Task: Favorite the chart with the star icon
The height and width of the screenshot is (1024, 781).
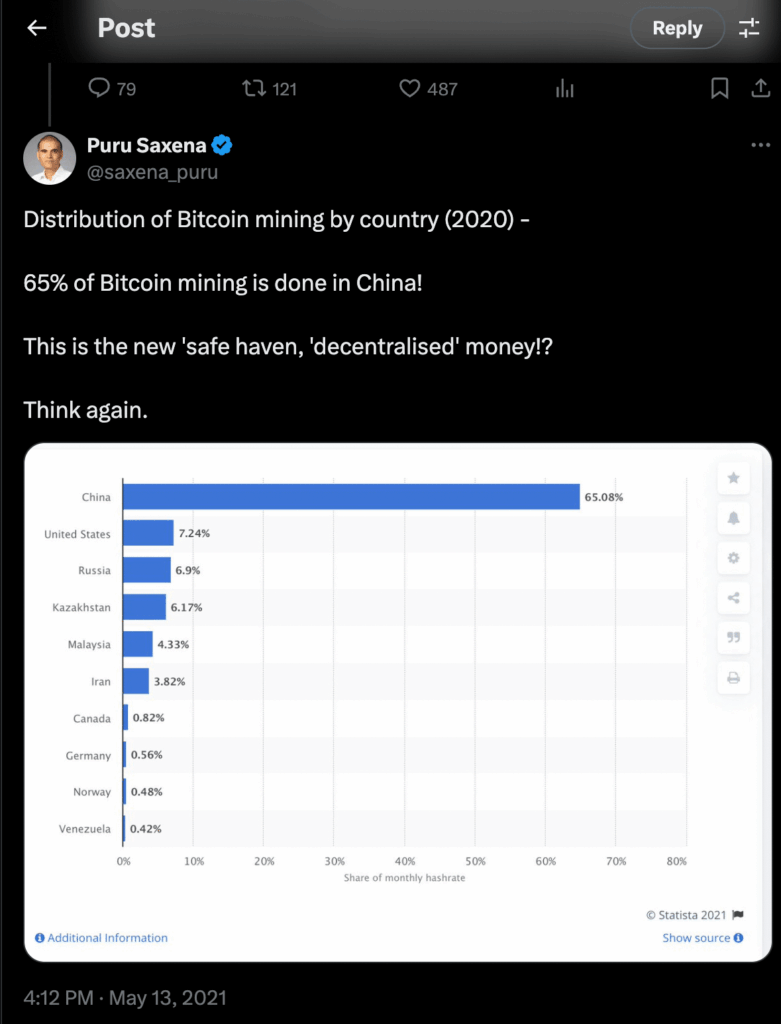Action: click(x=733, y=478)
